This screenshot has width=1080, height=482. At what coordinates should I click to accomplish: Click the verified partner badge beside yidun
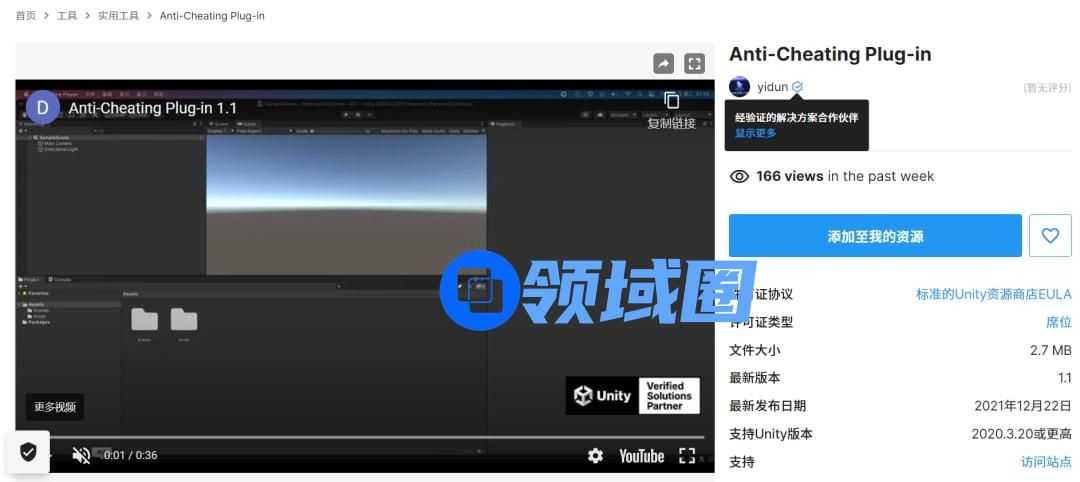pos(797,87)
